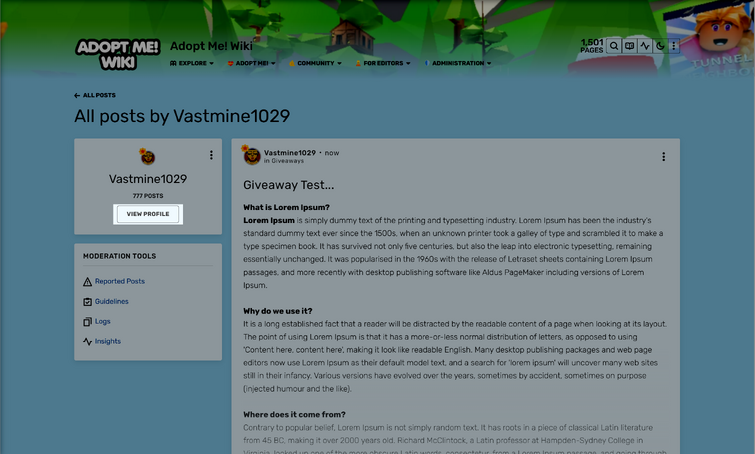This screenshot has height=454, width=755.
Task: Toggle dark theme moon icon
Action: (x=660, y=46)
